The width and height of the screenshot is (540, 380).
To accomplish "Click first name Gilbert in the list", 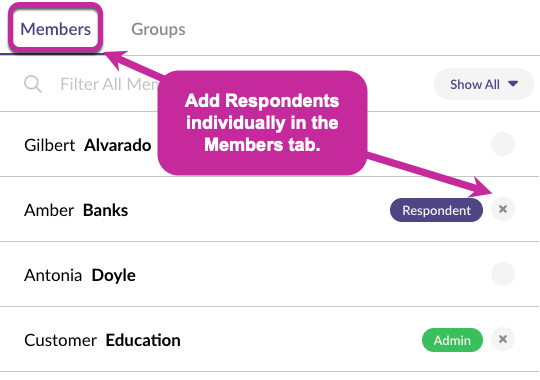I will tap(50, 145).
